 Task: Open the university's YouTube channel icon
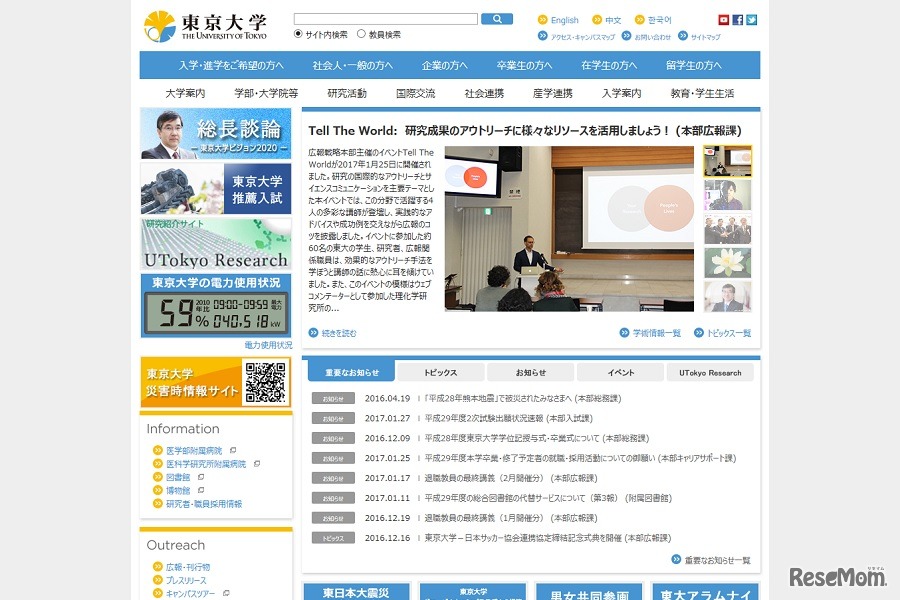[x=723, y=19]
